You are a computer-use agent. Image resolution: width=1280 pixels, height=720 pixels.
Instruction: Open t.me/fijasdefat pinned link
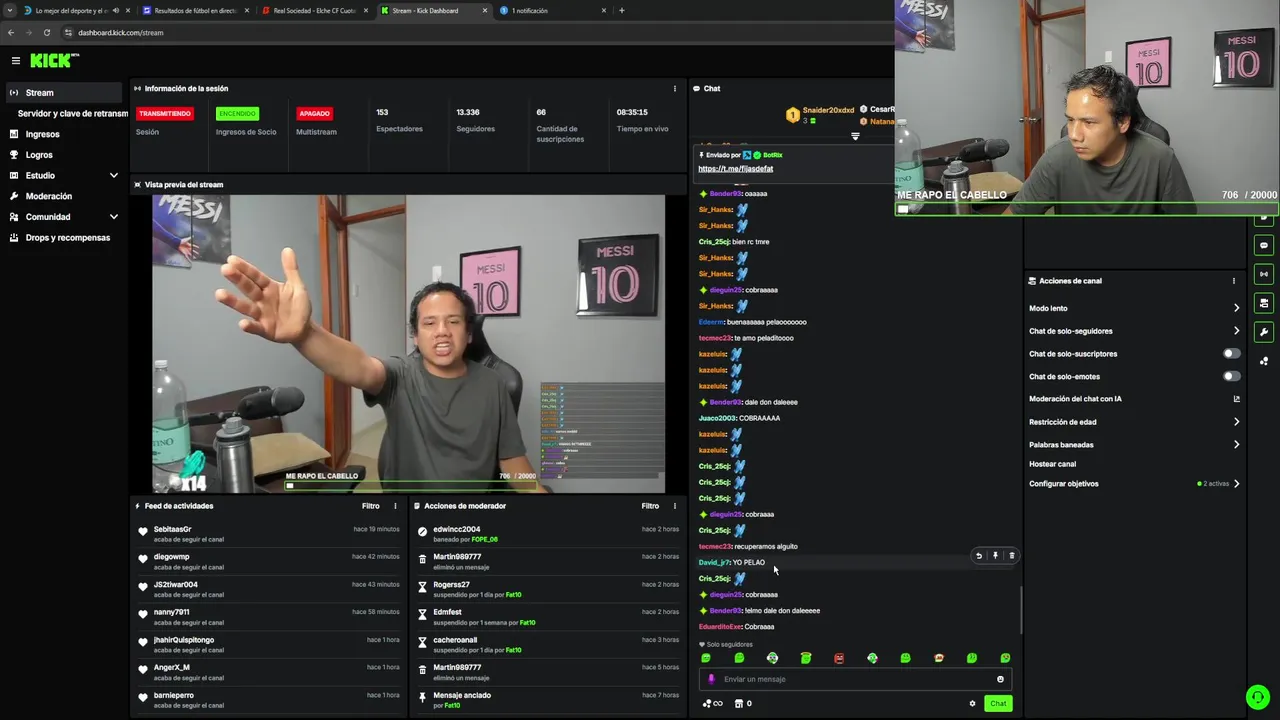coord(735,169)
